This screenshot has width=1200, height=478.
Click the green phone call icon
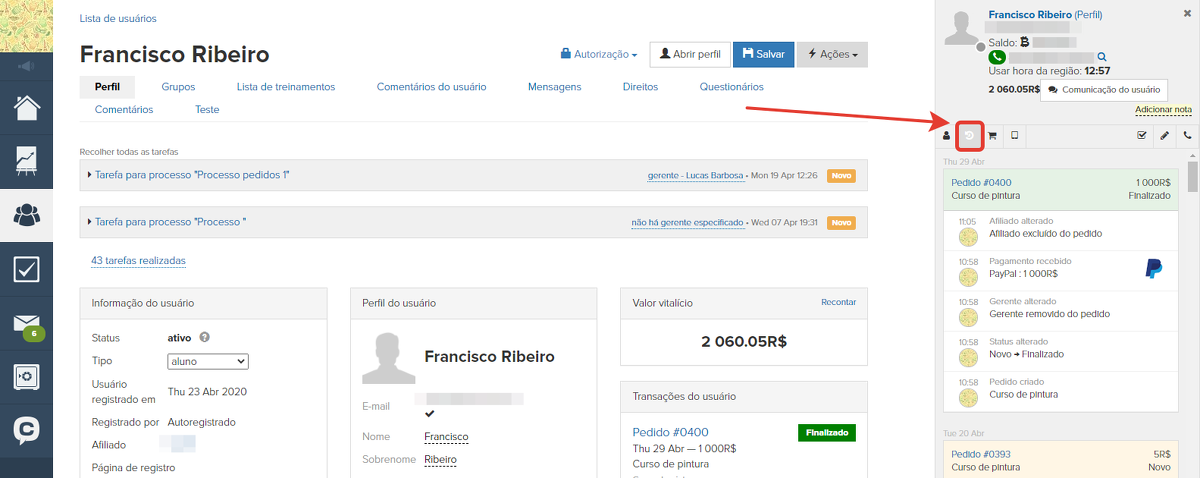(996, 57)
